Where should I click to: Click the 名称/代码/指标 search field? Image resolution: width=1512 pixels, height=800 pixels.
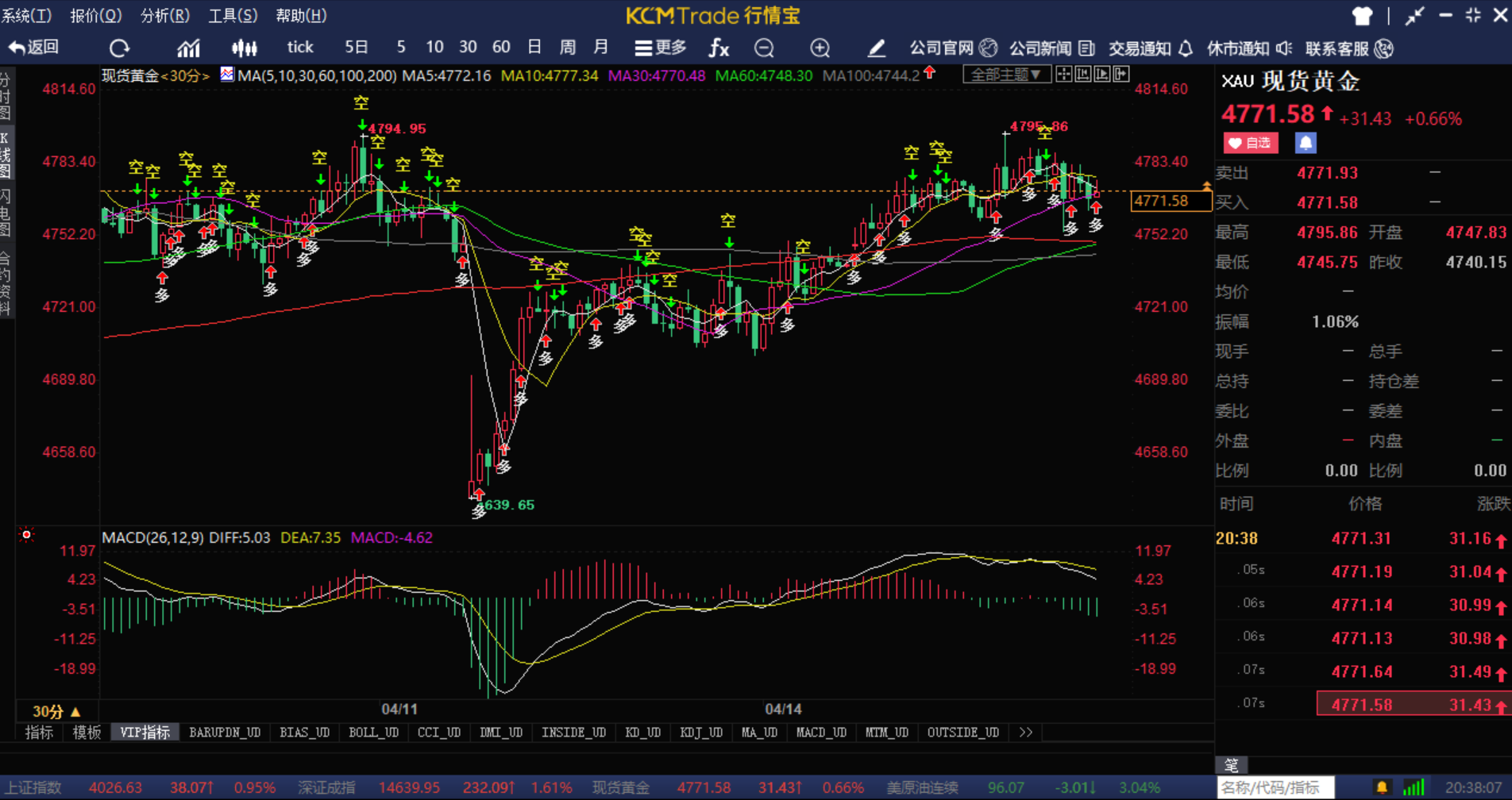1275,787
